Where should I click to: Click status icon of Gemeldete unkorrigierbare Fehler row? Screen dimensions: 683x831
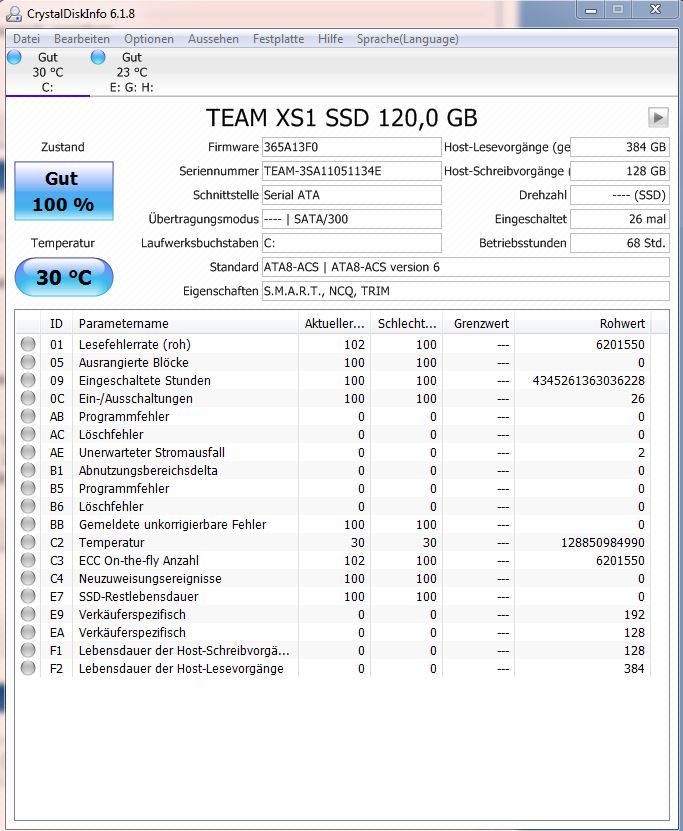(28, 524)
